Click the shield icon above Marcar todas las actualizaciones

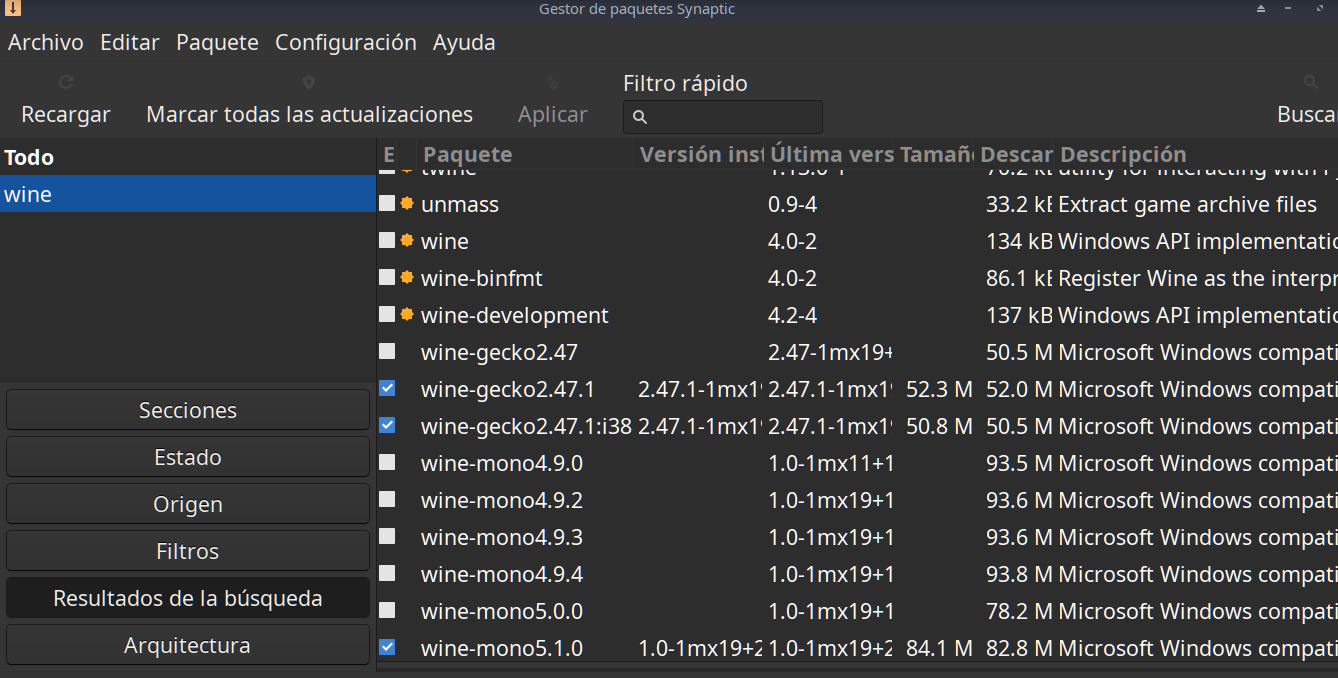pos(309,82)
